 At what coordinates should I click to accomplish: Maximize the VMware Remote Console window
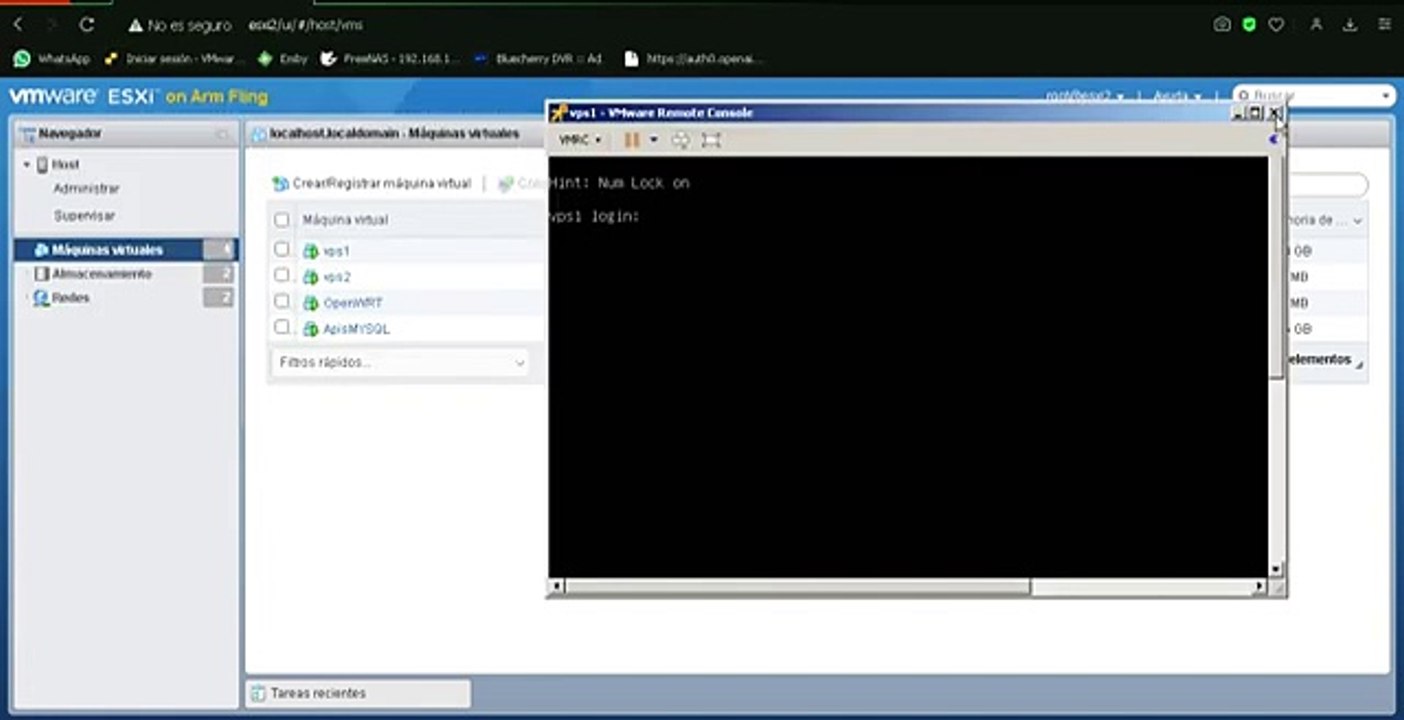(1256, 113)
